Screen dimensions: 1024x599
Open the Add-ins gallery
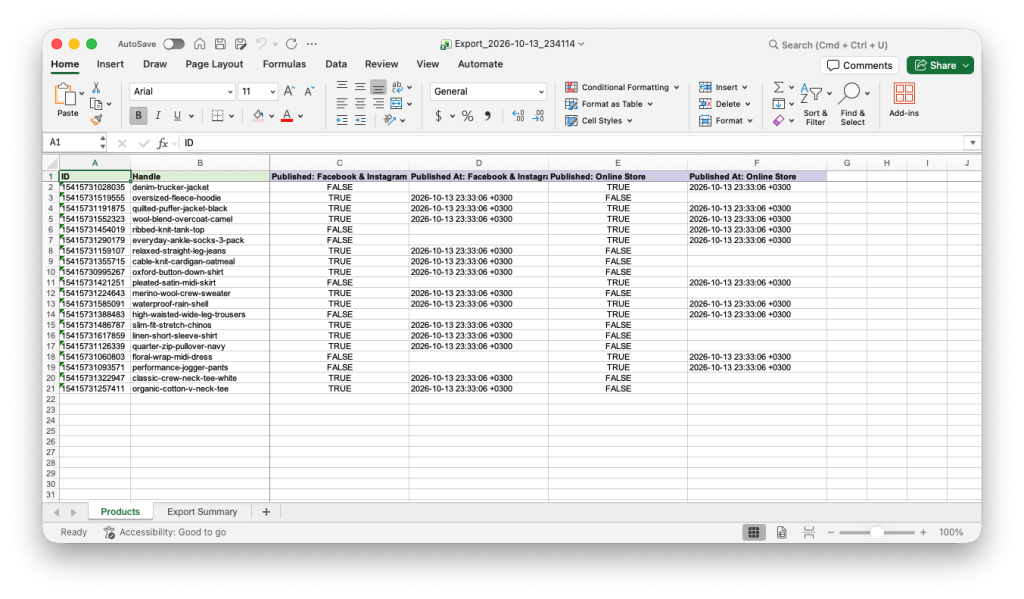tap(904, 99)
